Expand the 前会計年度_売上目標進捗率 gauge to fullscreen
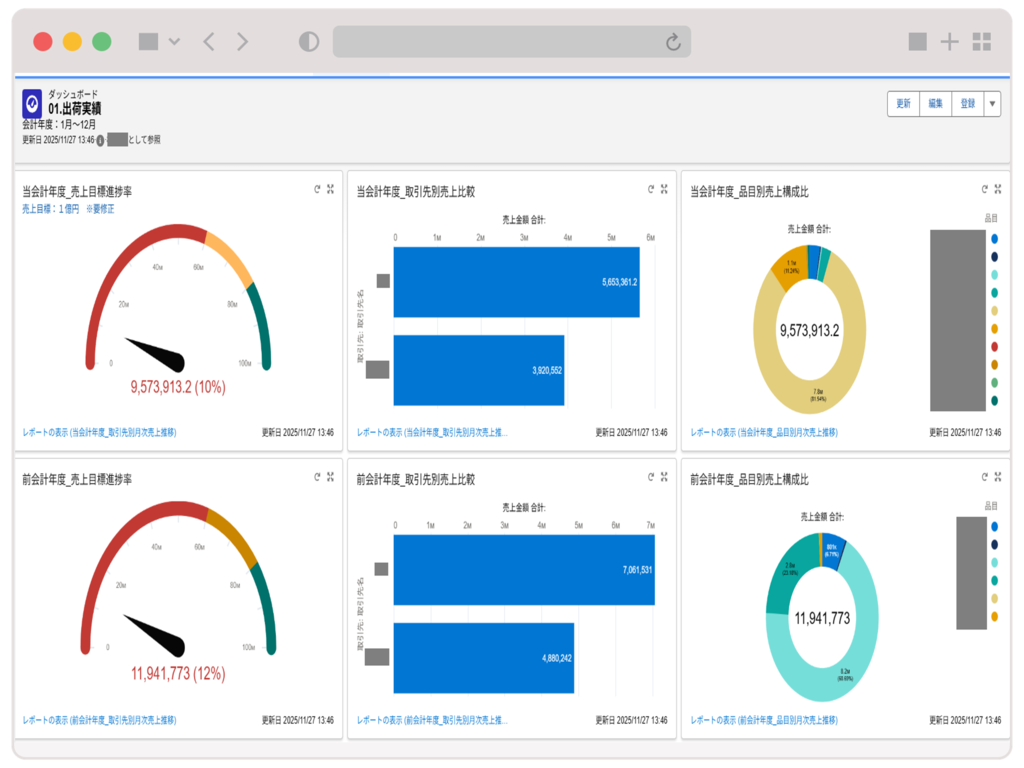The width and height of the screenshot is (1024, 768). tap(330, 478)
